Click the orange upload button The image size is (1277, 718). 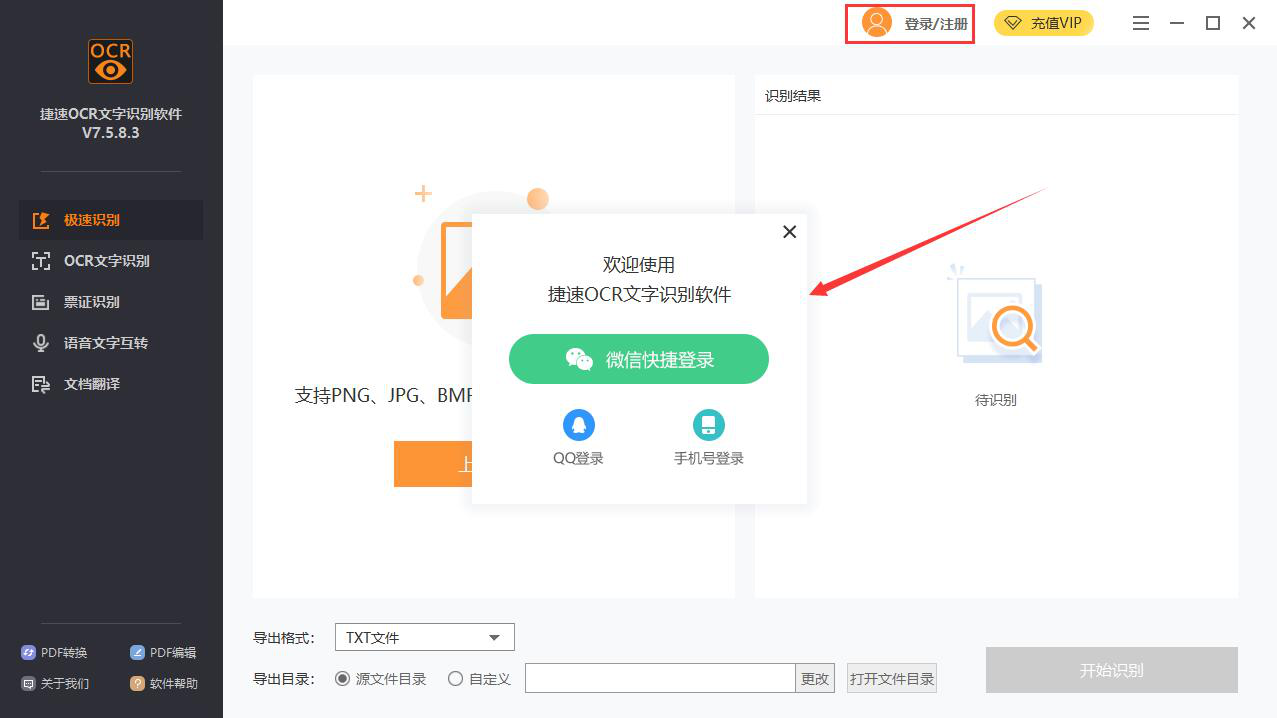[433, 464]
